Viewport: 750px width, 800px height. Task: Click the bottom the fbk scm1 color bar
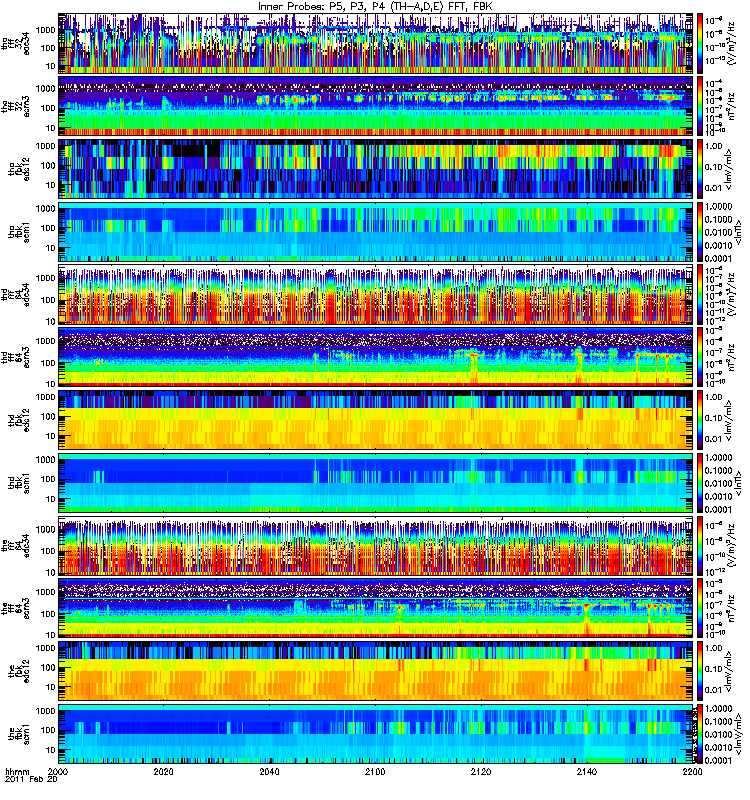700,734
